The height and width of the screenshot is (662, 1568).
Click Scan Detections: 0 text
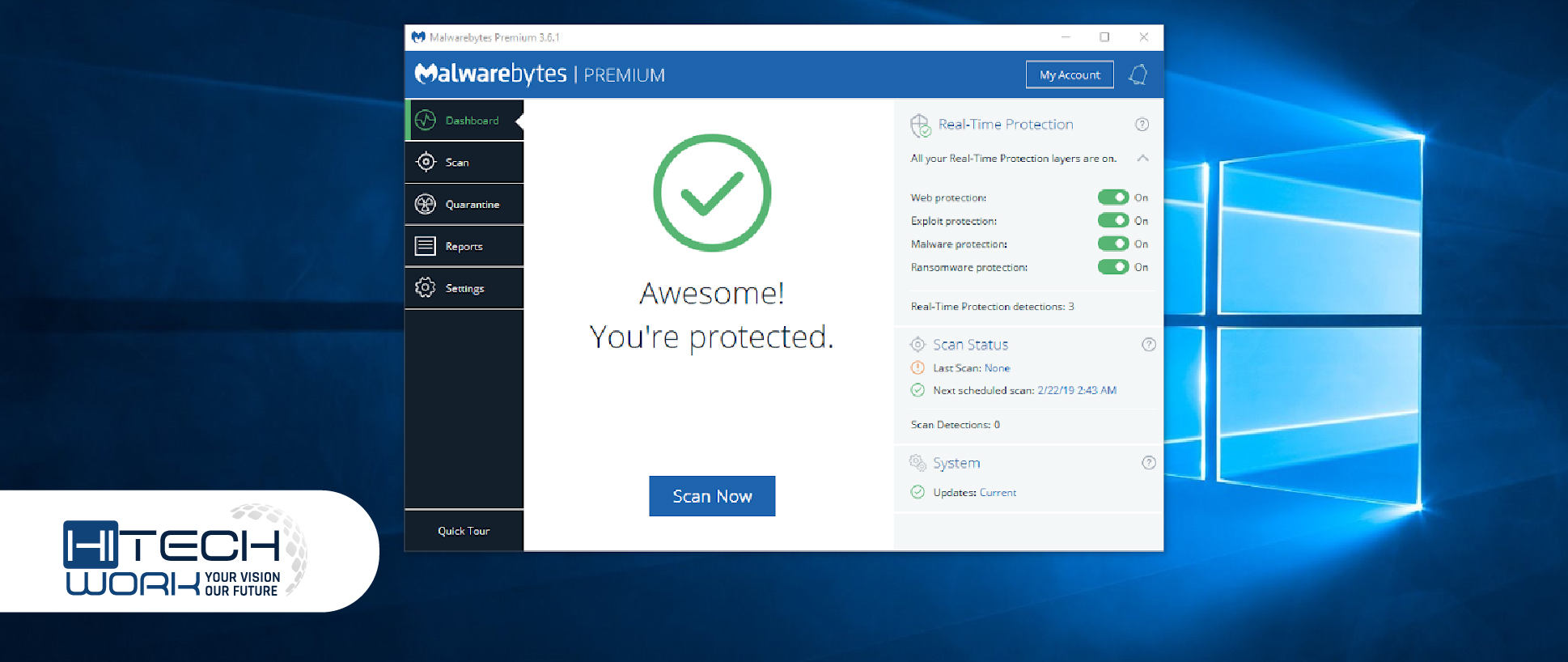tap(956, 425)
